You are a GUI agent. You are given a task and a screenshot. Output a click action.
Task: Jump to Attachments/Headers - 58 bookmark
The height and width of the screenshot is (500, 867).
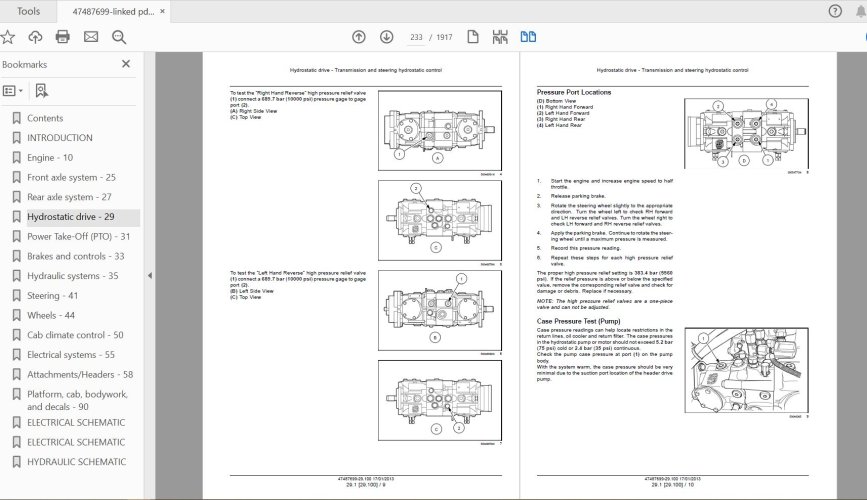(80, 374)
